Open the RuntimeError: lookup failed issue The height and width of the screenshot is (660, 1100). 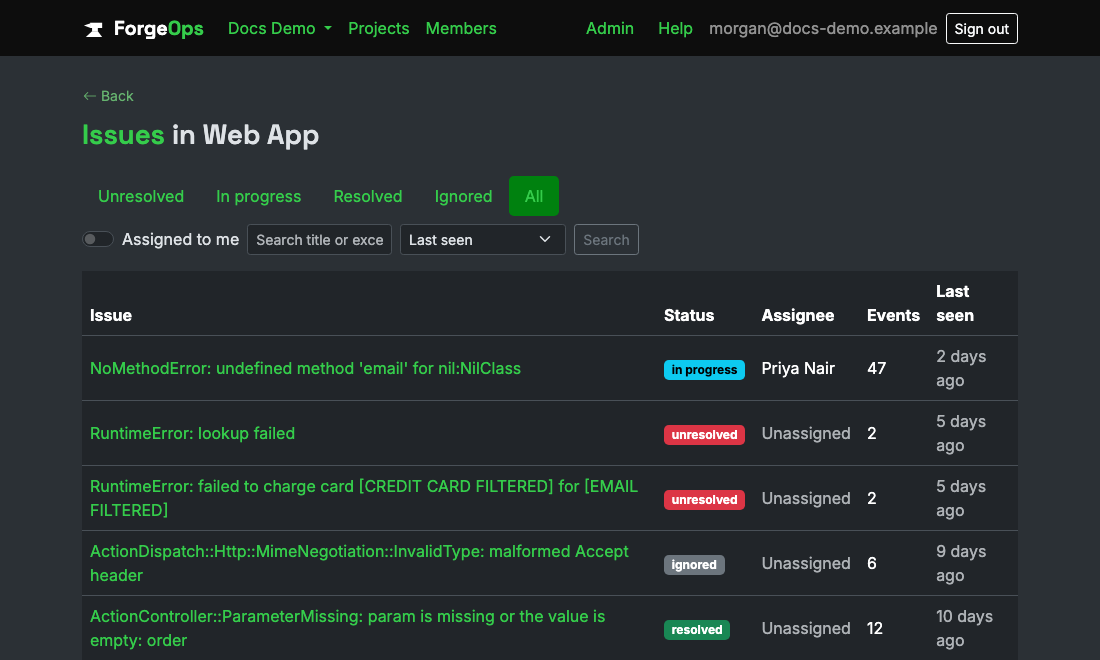click(x=192, y=433)
